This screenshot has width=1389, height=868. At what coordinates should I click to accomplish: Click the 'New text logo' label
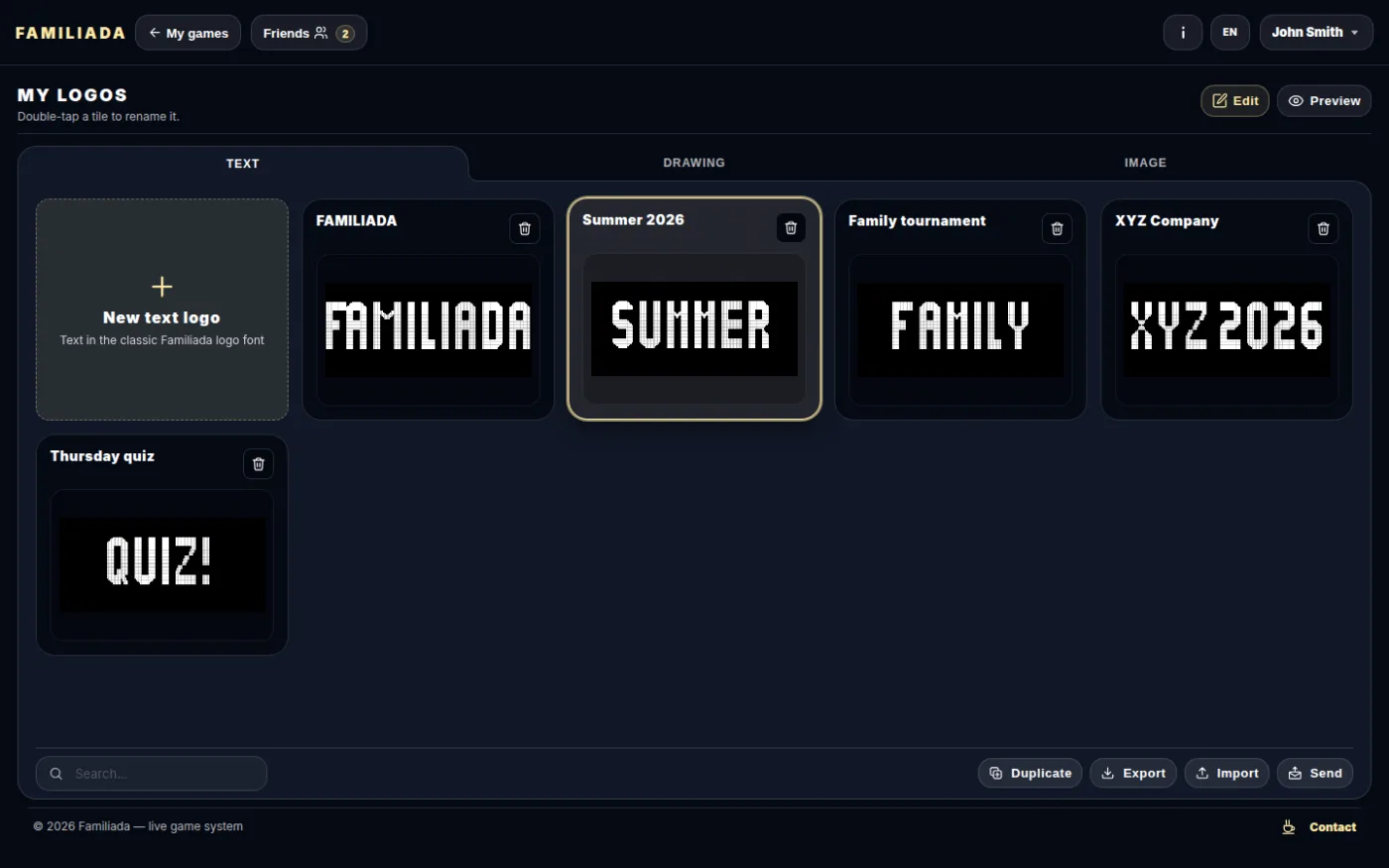[x=162, y=317]
